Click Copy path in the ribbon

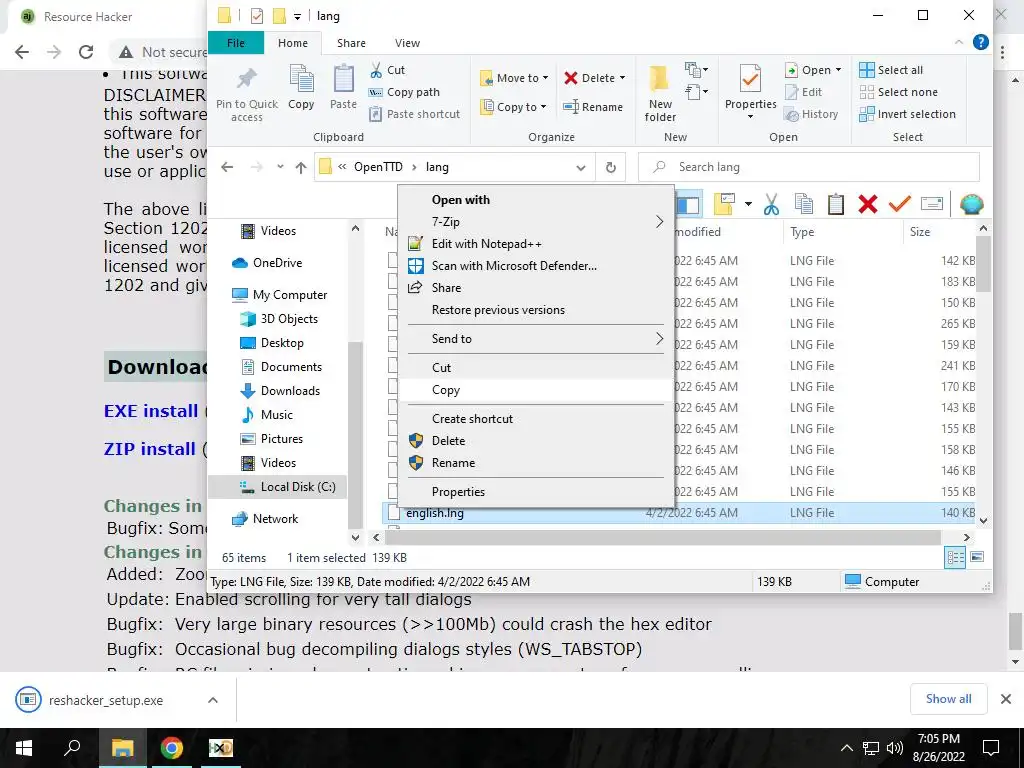tap(404, 92)
